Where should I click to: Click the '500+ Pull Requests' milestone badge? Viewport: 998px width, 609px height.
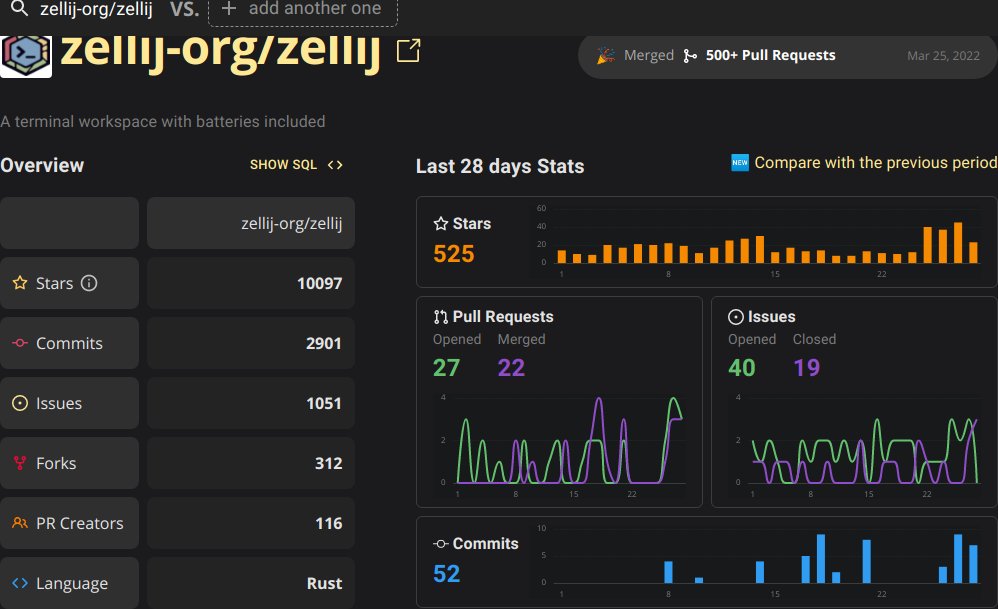pos(788,56)
